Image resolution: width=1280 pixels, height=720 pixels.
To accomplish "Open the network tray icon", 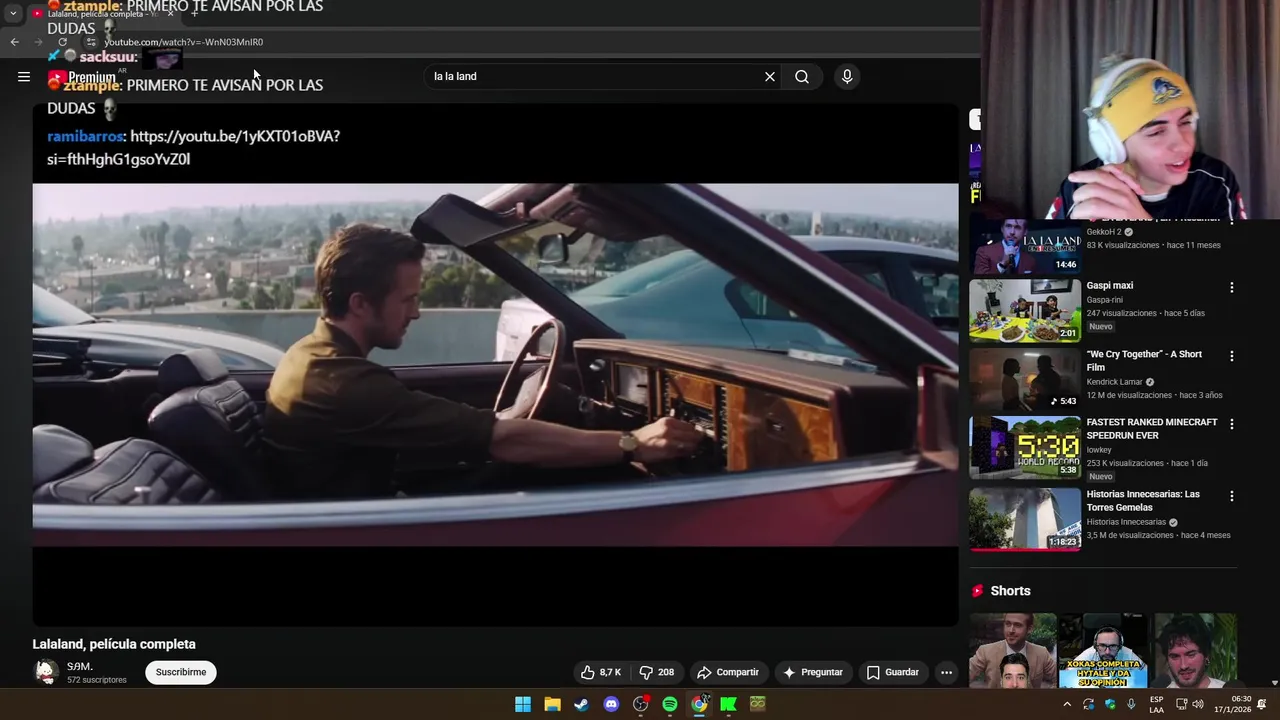I will [x=1181, y=704].
